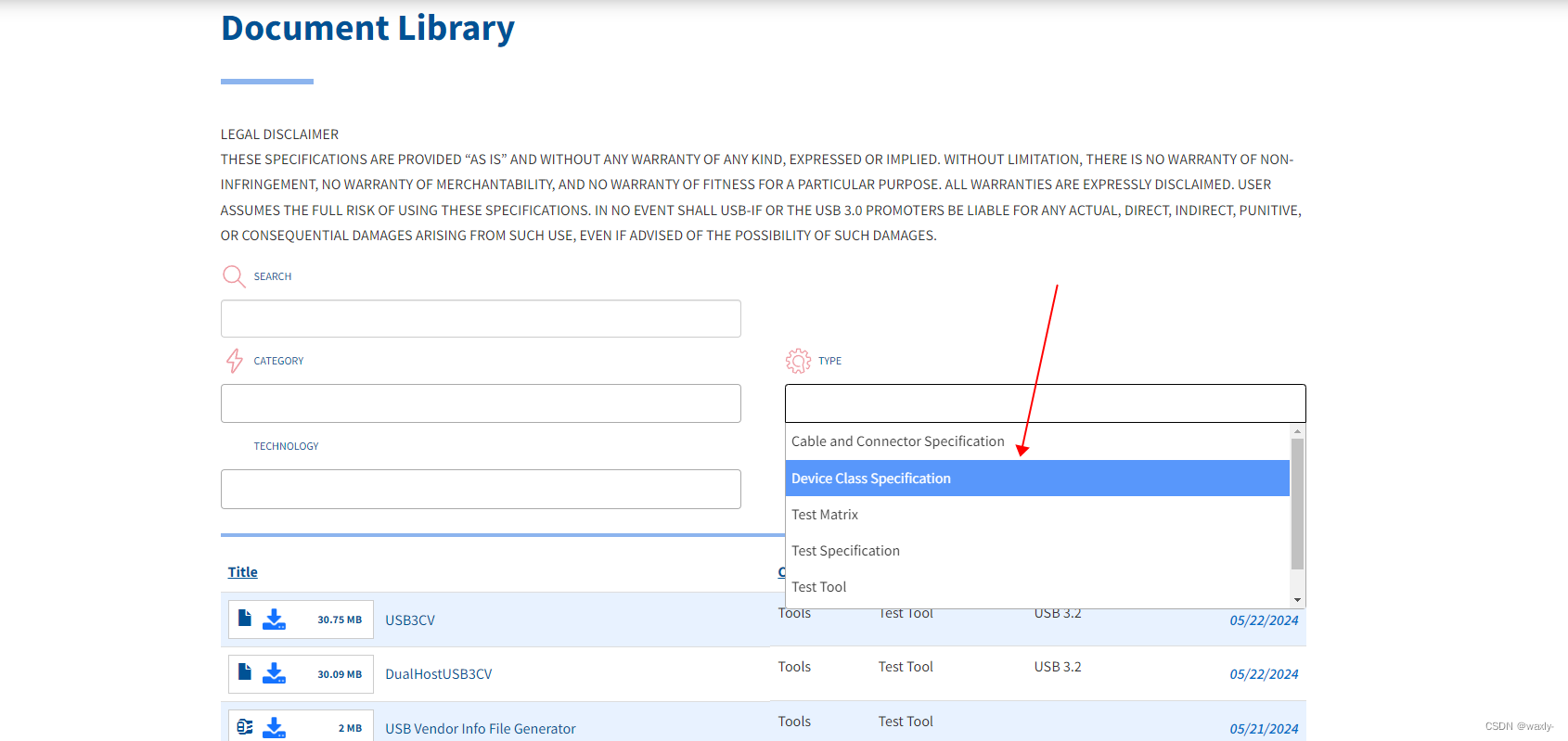The image size is (1568, 741).
Task: Click Tools in USB Vendor Info row
Action: 794,722
